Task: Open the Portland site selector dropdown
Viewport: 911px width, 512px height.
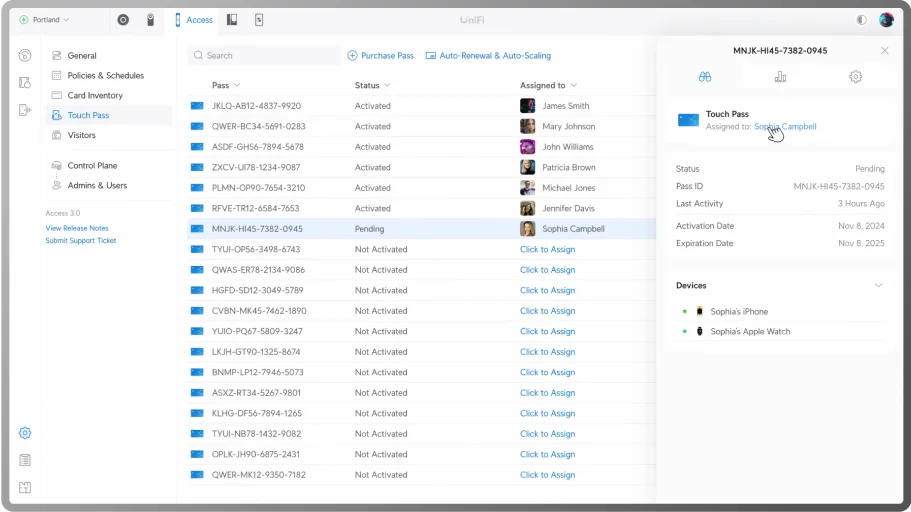Action: (x=44, y=20)
